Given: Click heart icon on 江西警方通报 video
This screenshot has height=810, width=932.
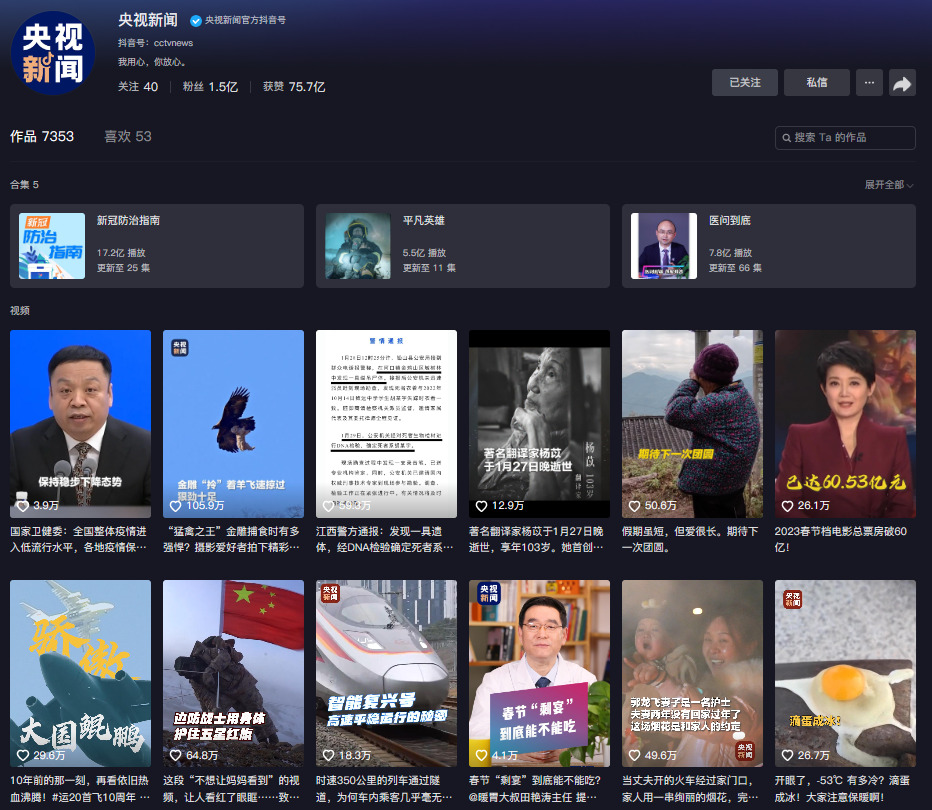Looking at the screenshot, I should point(328,506).
